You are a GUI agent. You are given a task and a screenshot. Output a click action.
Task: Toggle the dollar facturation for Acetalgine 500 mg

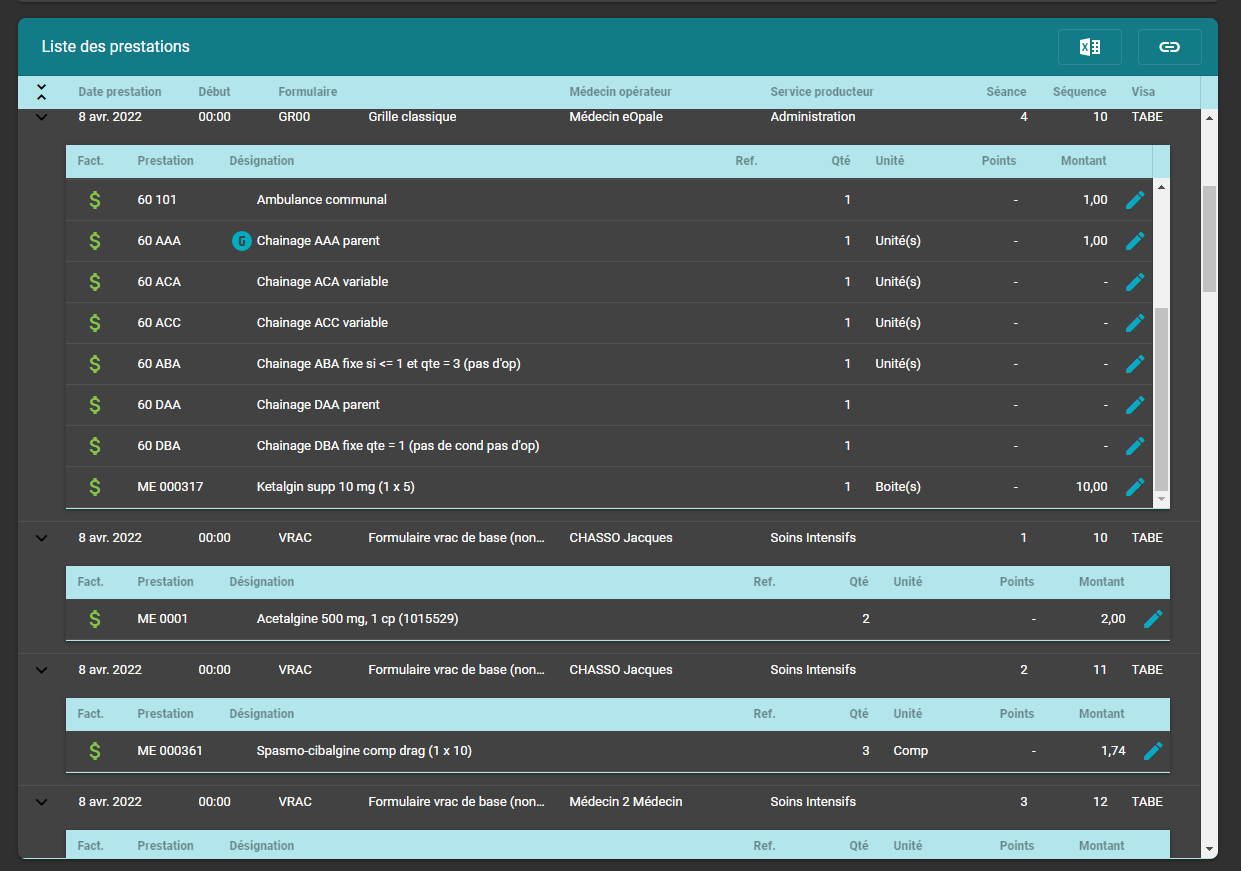pos(95,618)
